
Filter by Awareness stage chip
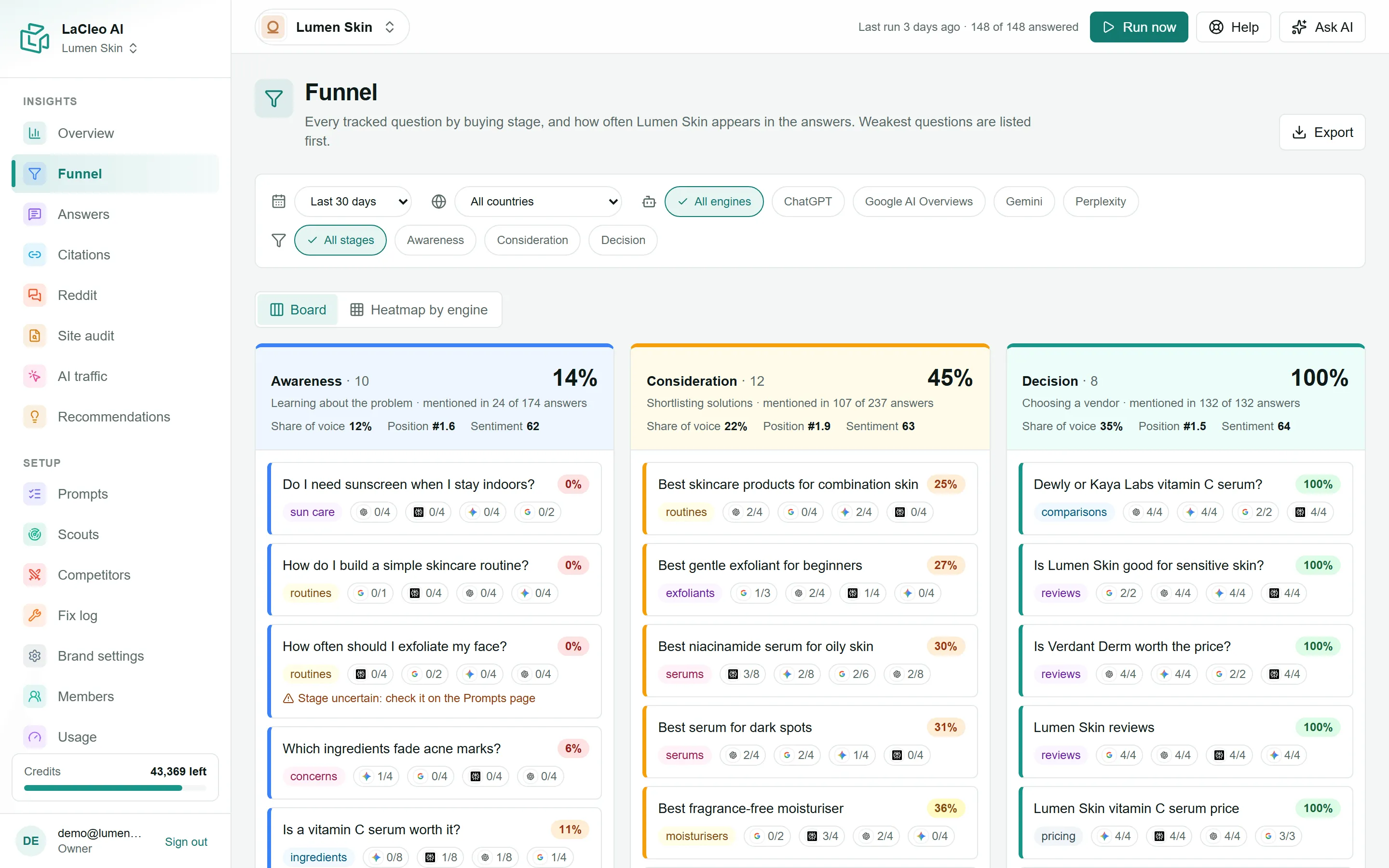coord(435,240)
